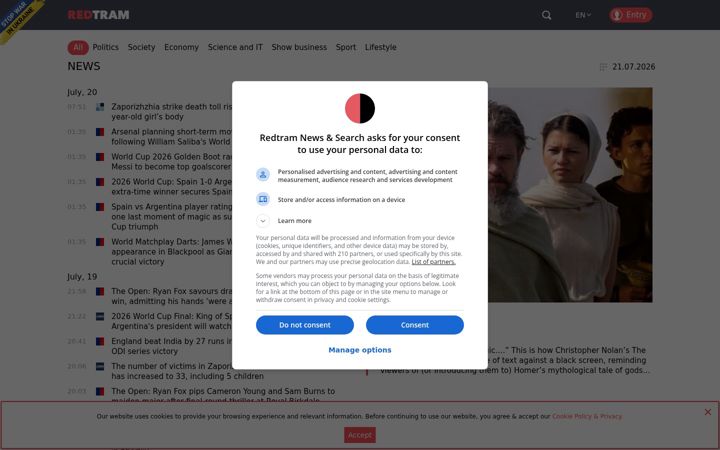Open the List of partners link
720x450 pixels.
(x=433, y=262)
